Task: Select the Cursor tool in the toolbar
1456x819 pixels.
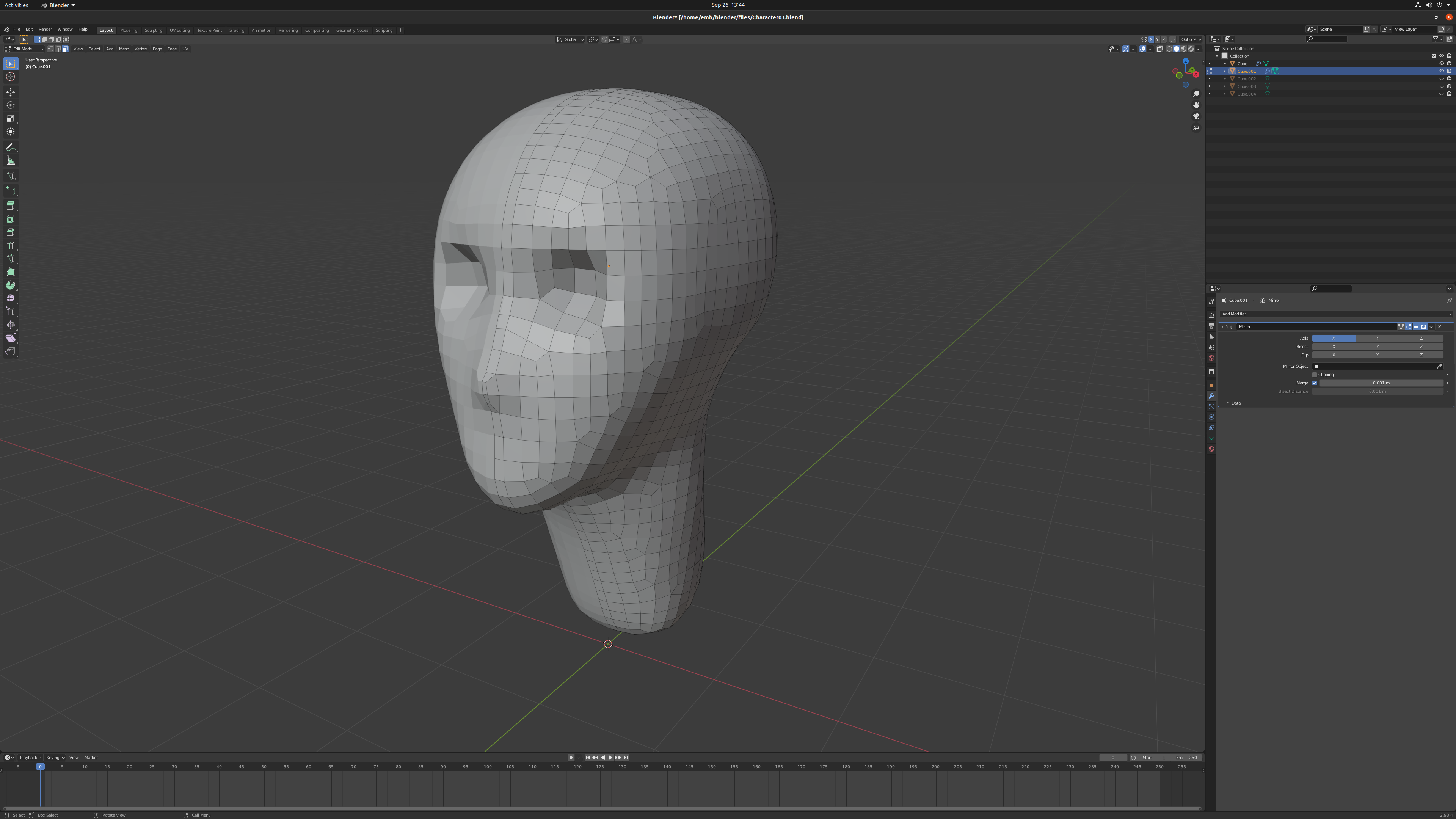Action: 11,77
